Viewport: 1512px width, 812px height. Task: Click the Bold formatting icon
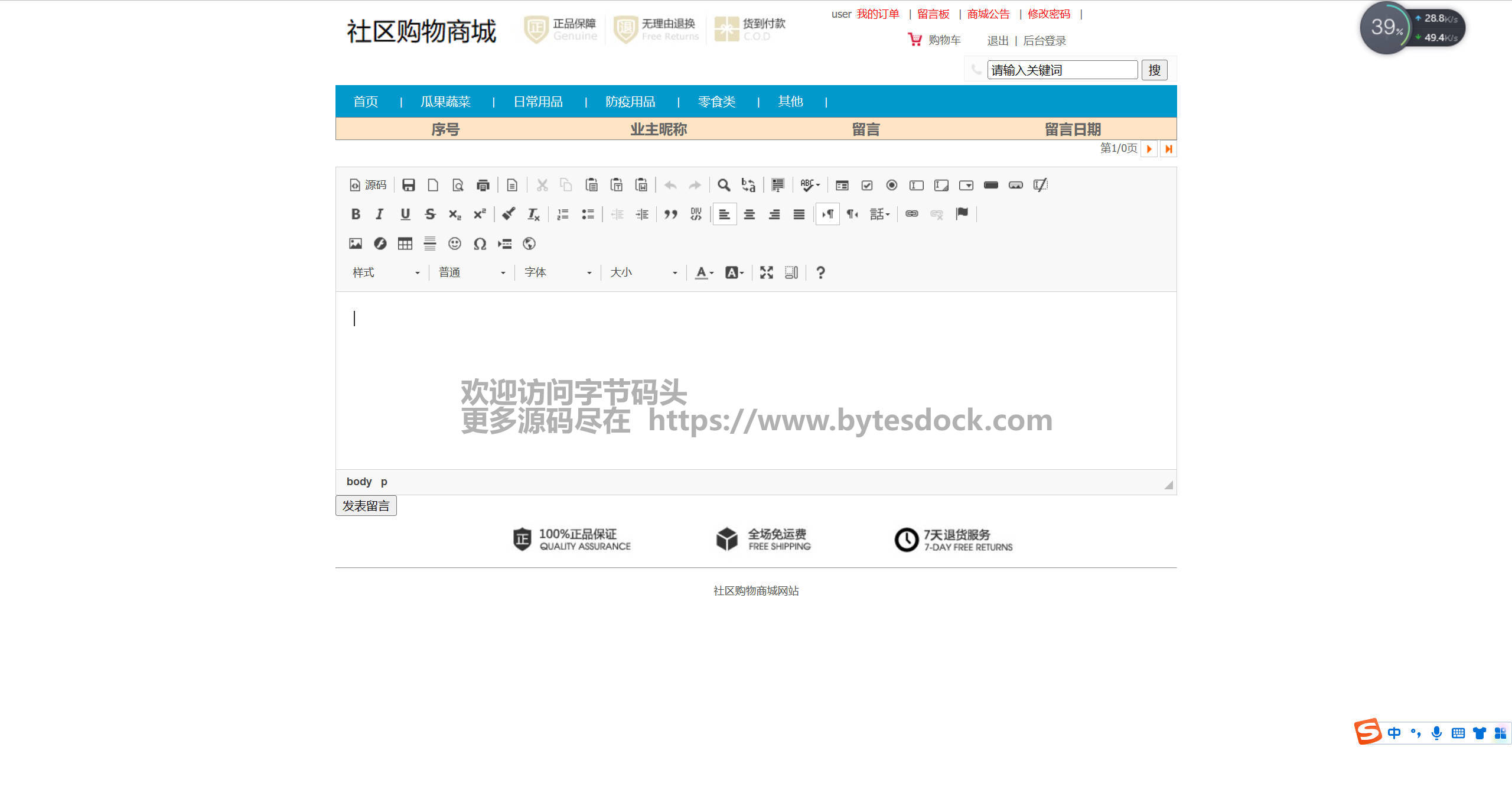356,214
